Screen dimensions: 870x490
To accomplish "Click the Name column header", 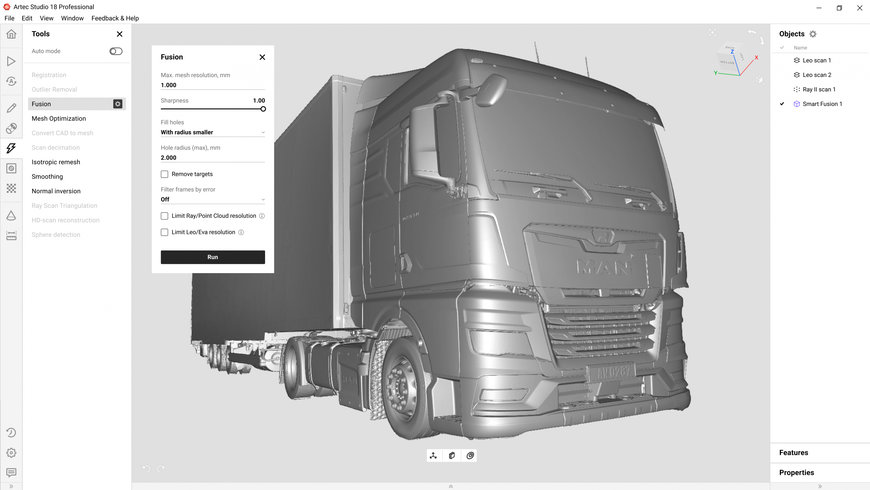I will (800, 48).
